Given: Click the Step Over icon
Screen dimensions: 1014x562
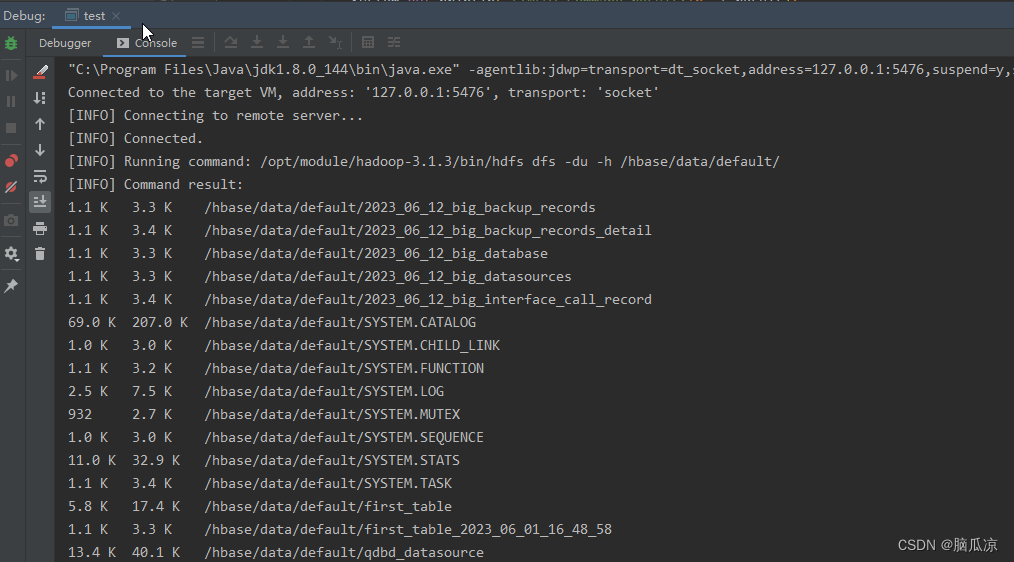Looking at the screenshot, I should tap(231, 43).
